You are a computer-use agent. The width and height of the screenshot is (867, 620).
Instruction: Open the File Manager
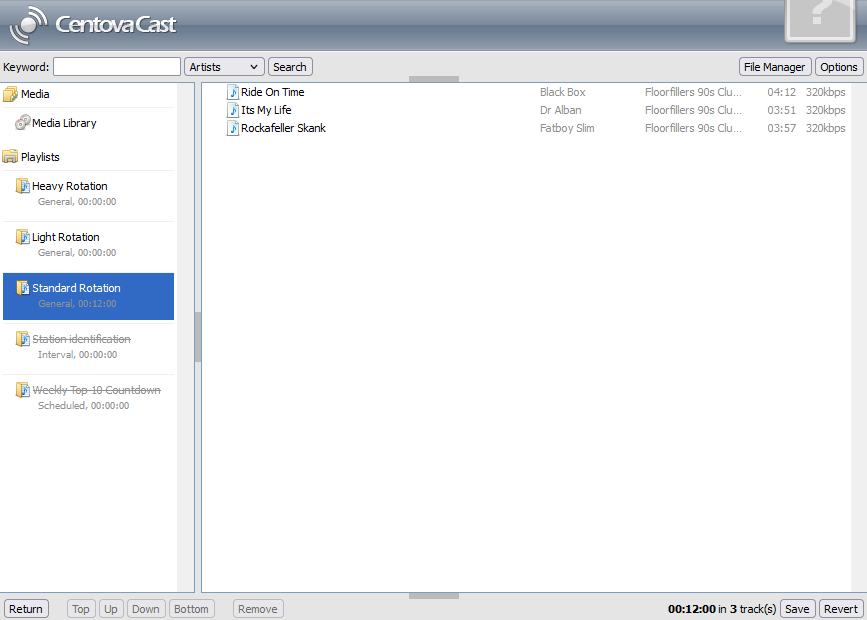click(775, 67)
